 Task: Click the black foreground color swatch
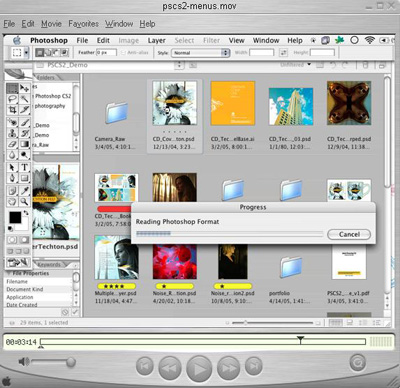click(15, 218)
